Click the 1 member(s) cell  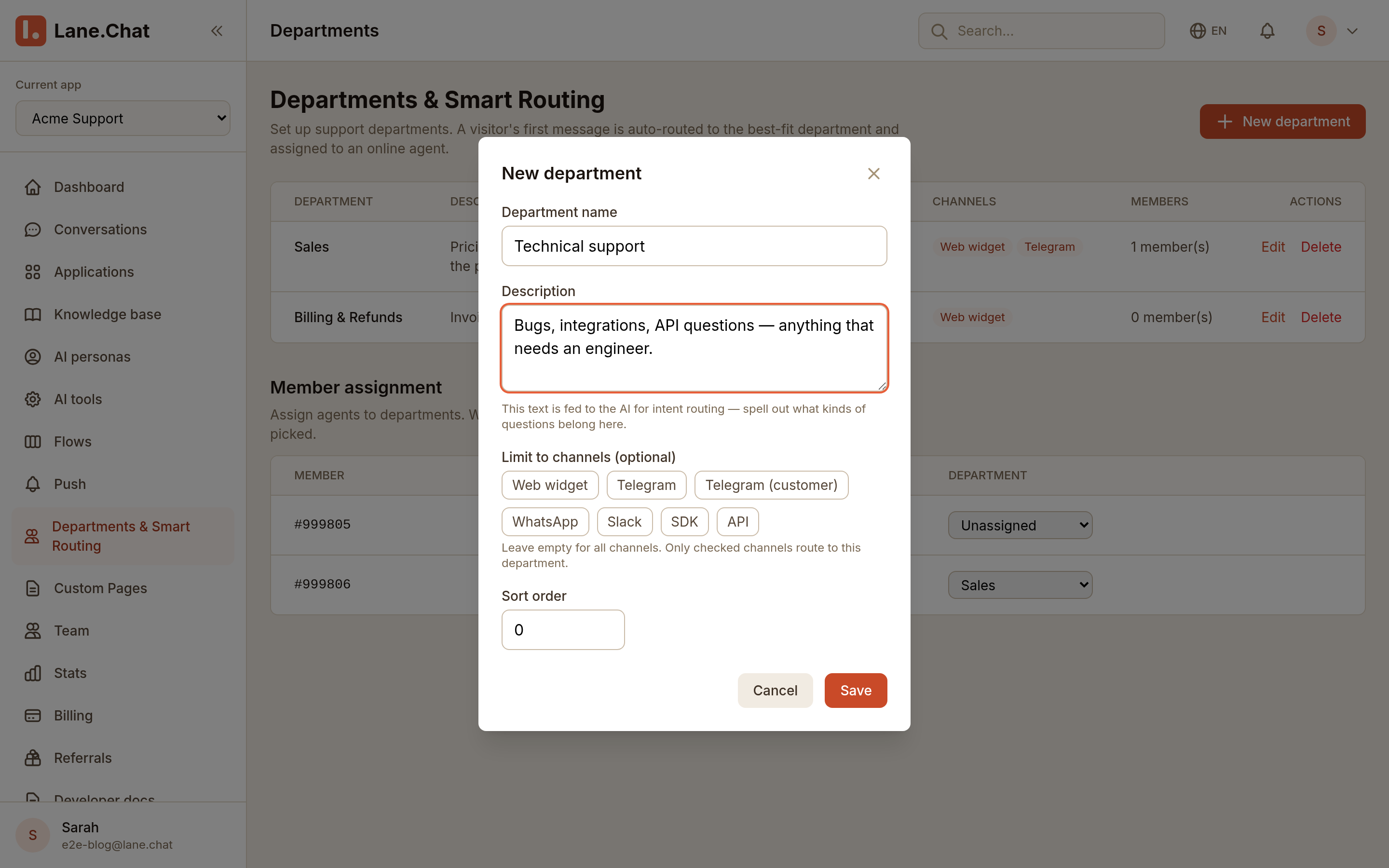[x=1170, y=247]
